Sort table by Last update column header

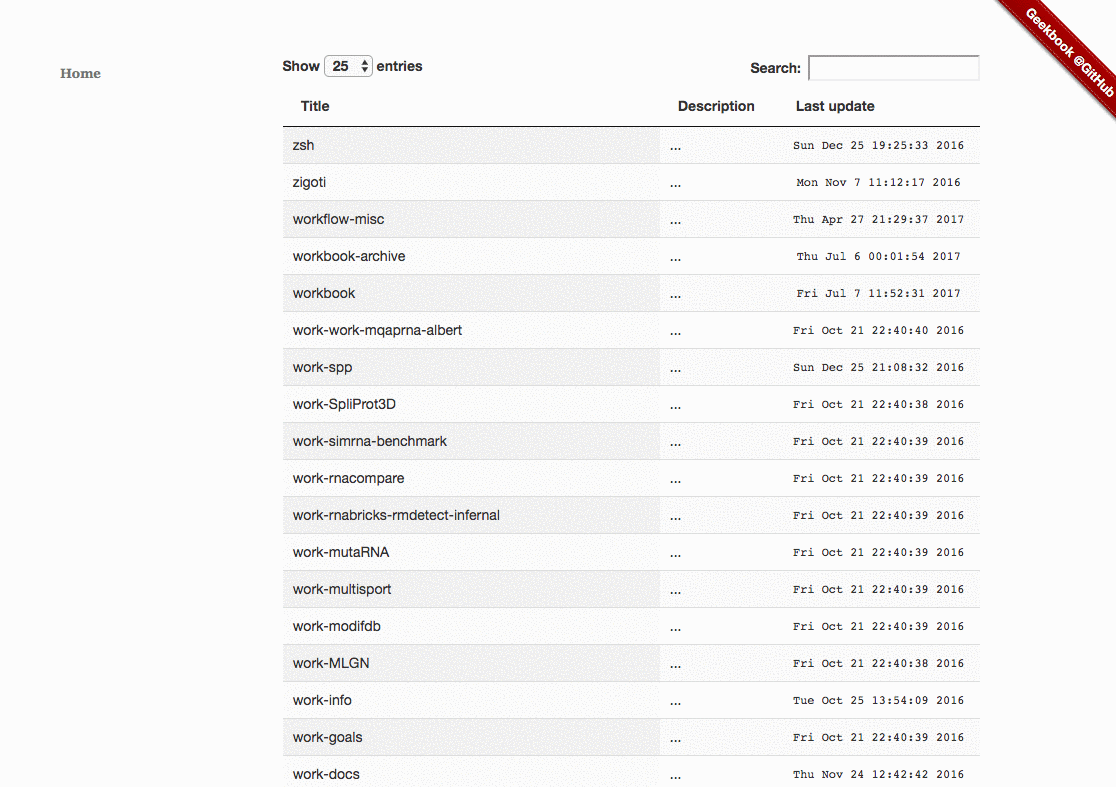pos(835,106)
